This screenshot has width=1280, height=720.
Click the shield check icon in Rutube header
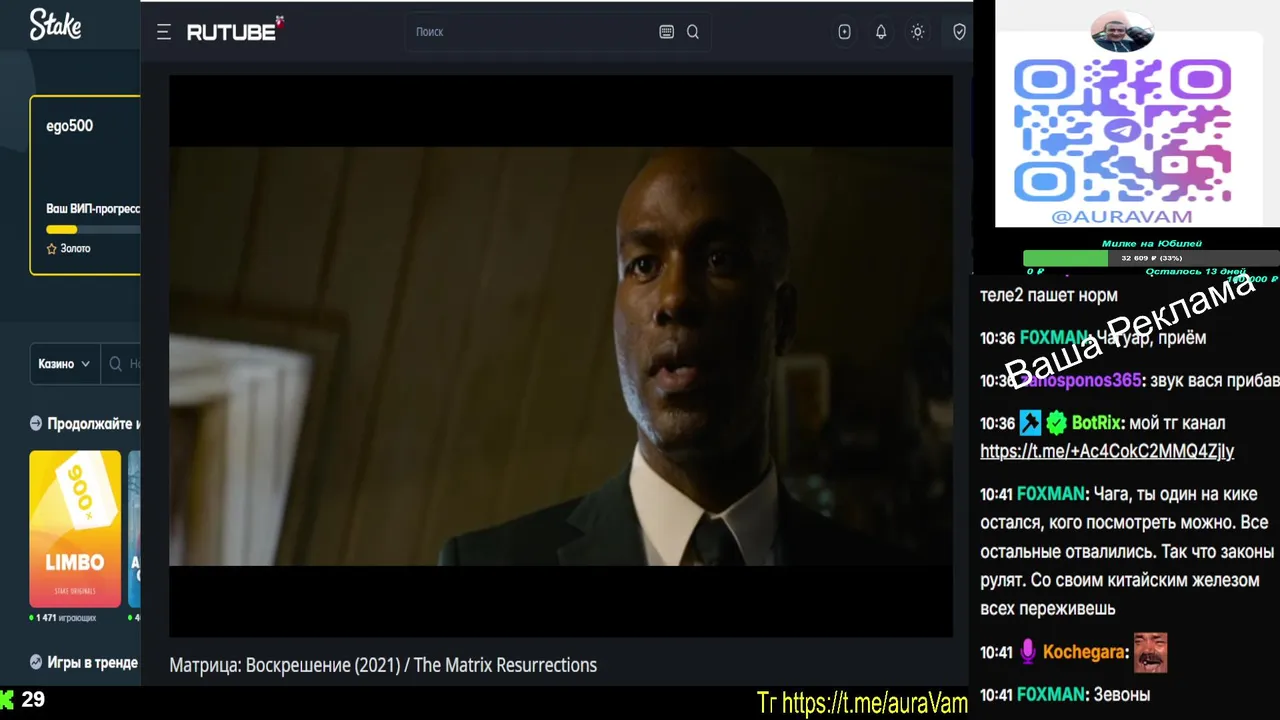tap(959, 32)
